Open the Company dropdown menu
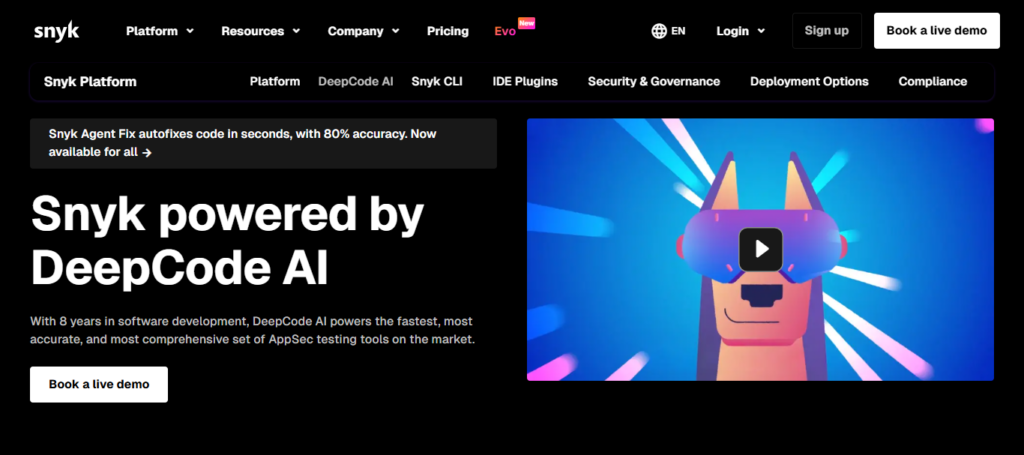 tap(363, 31)
